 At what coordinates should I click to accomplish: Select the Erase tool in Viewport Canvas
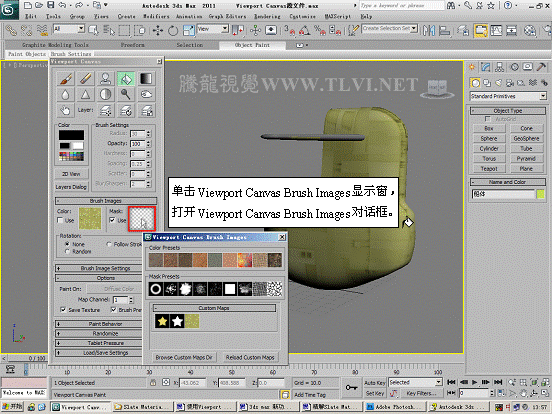(86, 79)
